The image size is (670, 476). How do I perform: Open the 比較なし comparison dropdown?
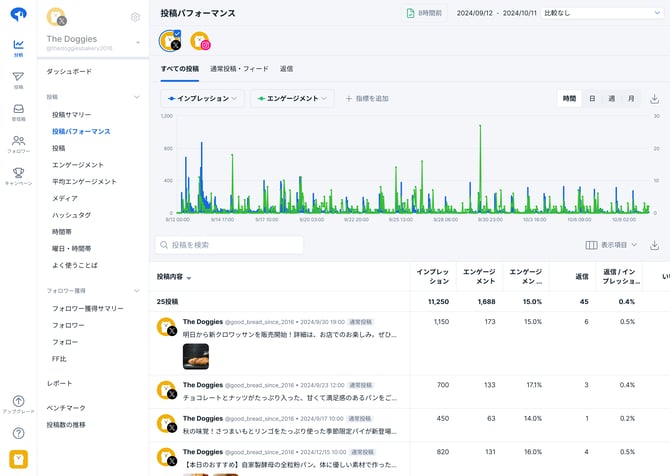coord(596,13)
